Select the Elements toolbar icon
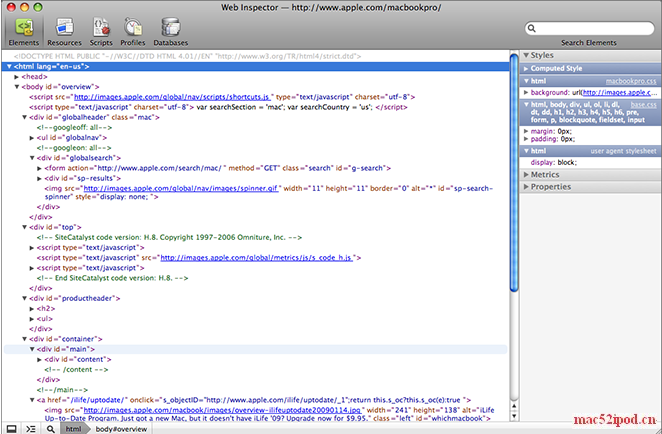 [x=24, y=31]
